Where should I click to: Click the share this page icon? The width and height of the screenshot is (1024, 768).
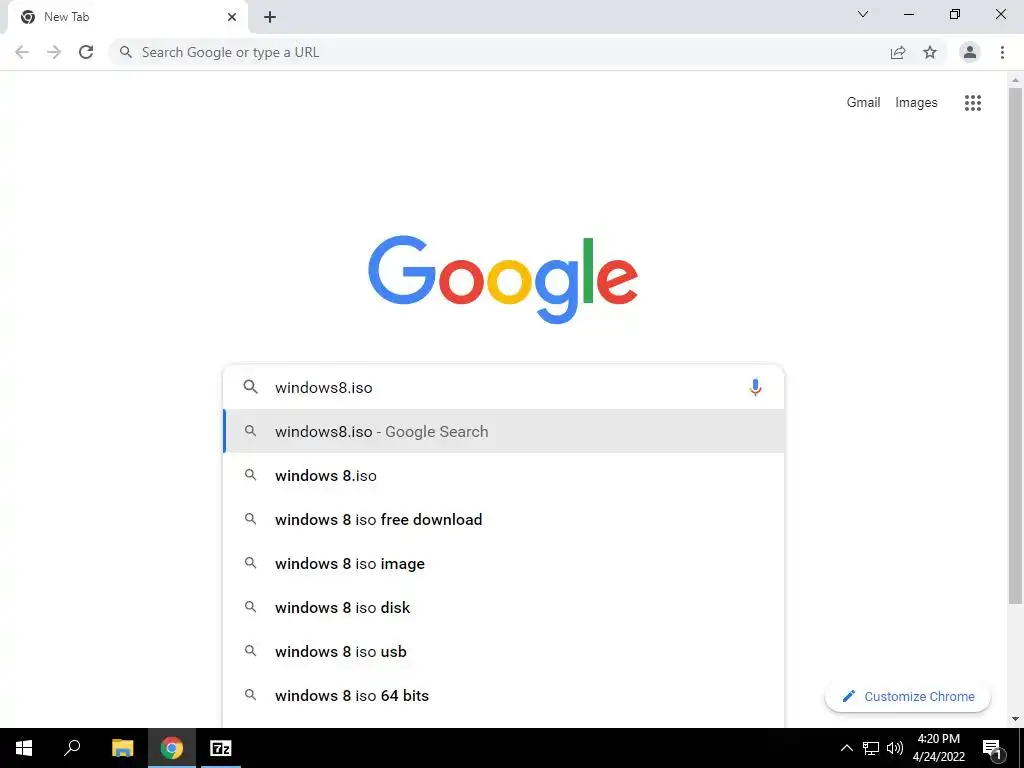898,52
